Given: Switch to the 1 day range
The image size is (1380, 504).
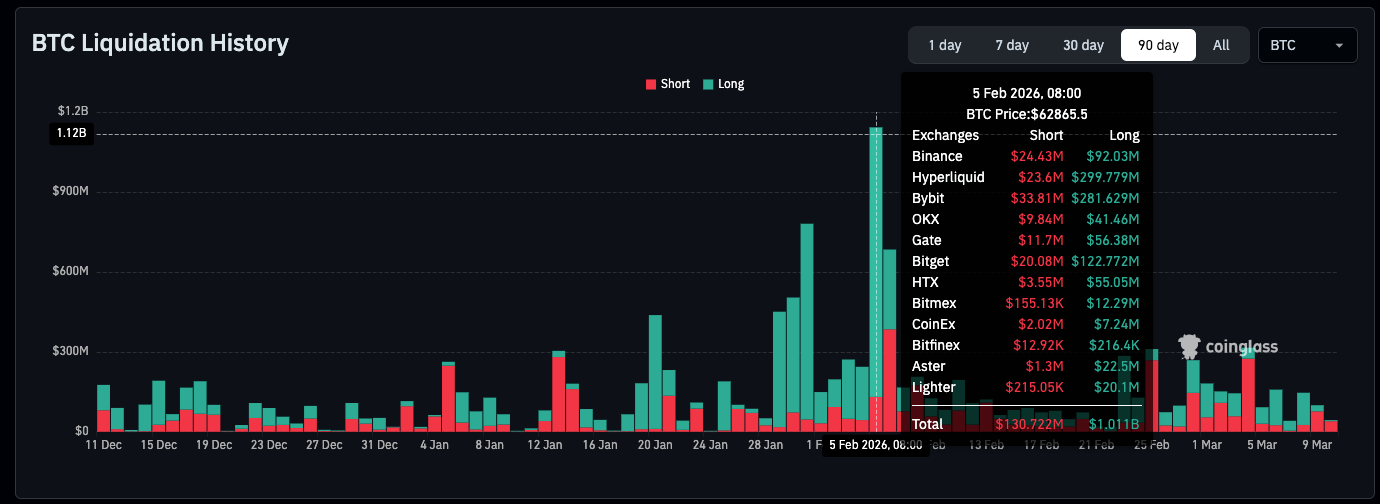Looking at the screenshot, I should [x=944, y=45].
